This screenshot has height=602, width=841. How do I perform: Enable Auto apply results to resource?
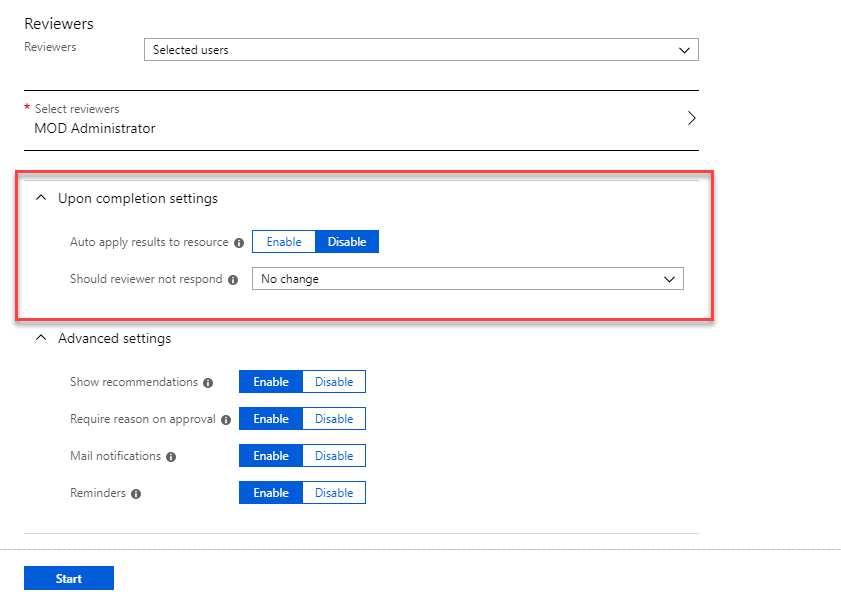tap(284, 241)
